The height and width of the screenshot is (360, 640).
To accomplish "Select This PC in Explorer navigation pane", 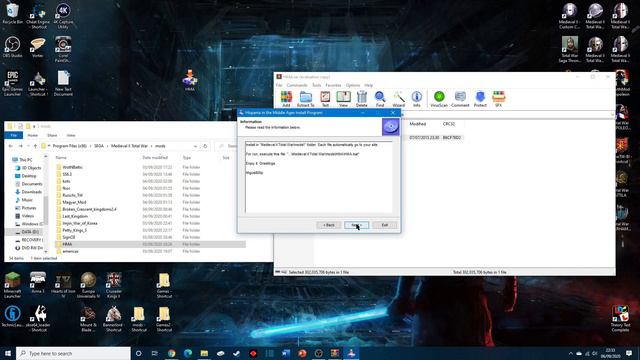I will [25, 160].
